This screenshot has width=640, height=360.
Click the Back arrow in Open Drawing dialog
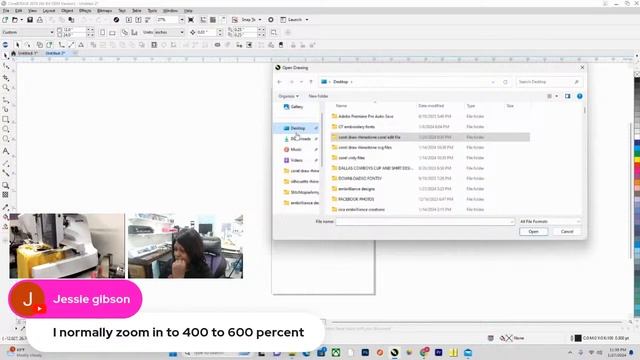click(x=280, y=82)
